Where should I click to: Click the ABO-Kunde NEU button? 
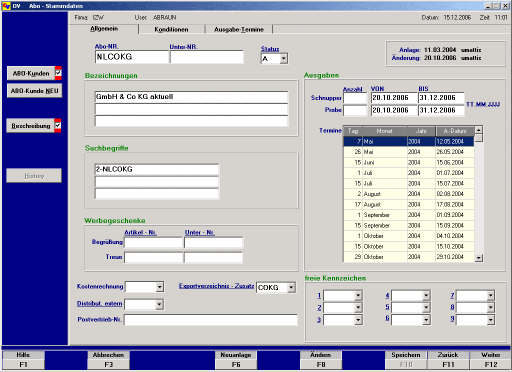(34, 91)
